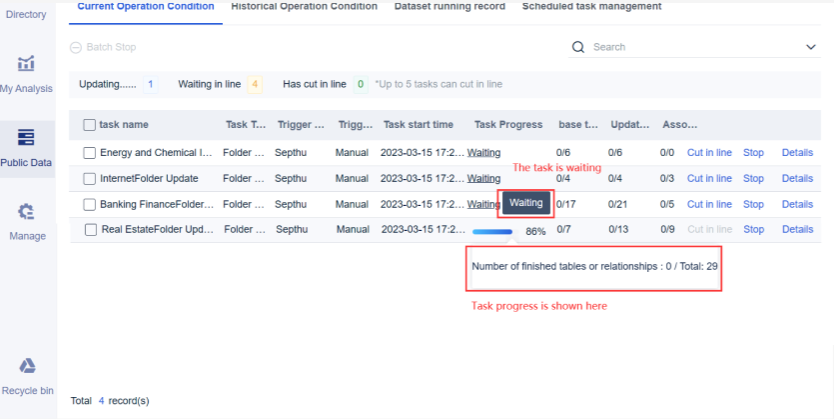The image size is (834, 419).
Task: Open the Dataset running record tab
Action: 449,7
